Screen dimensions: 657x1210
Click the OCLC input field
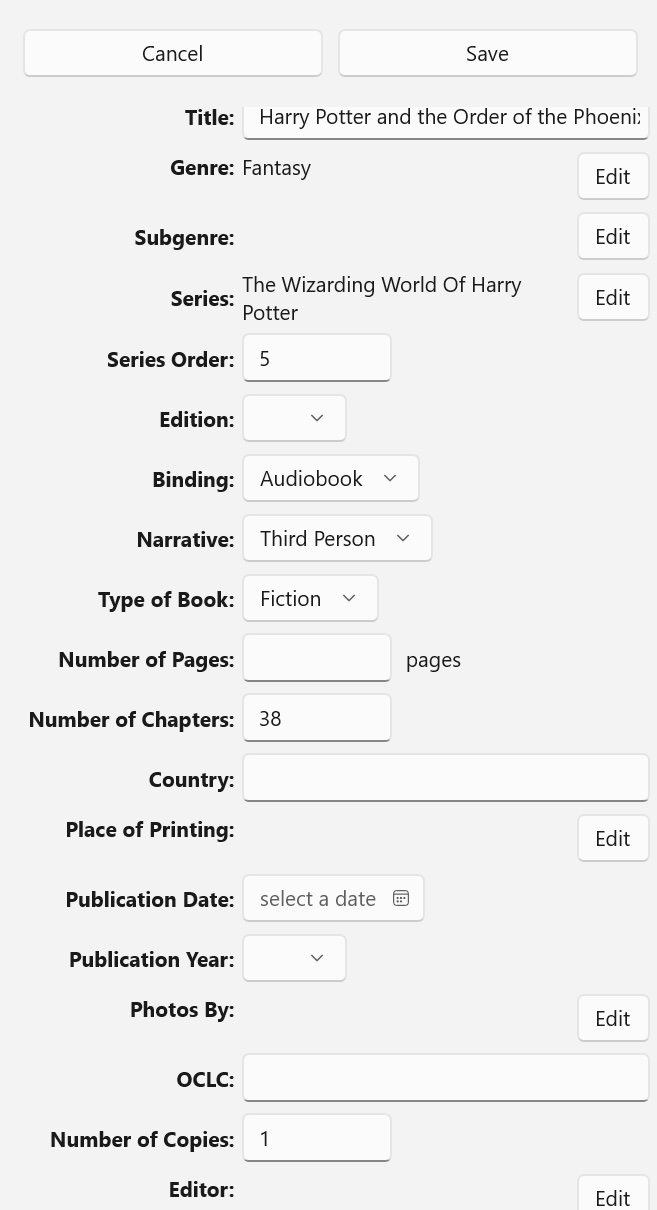pyautogui.click(x=446, y=1078)
